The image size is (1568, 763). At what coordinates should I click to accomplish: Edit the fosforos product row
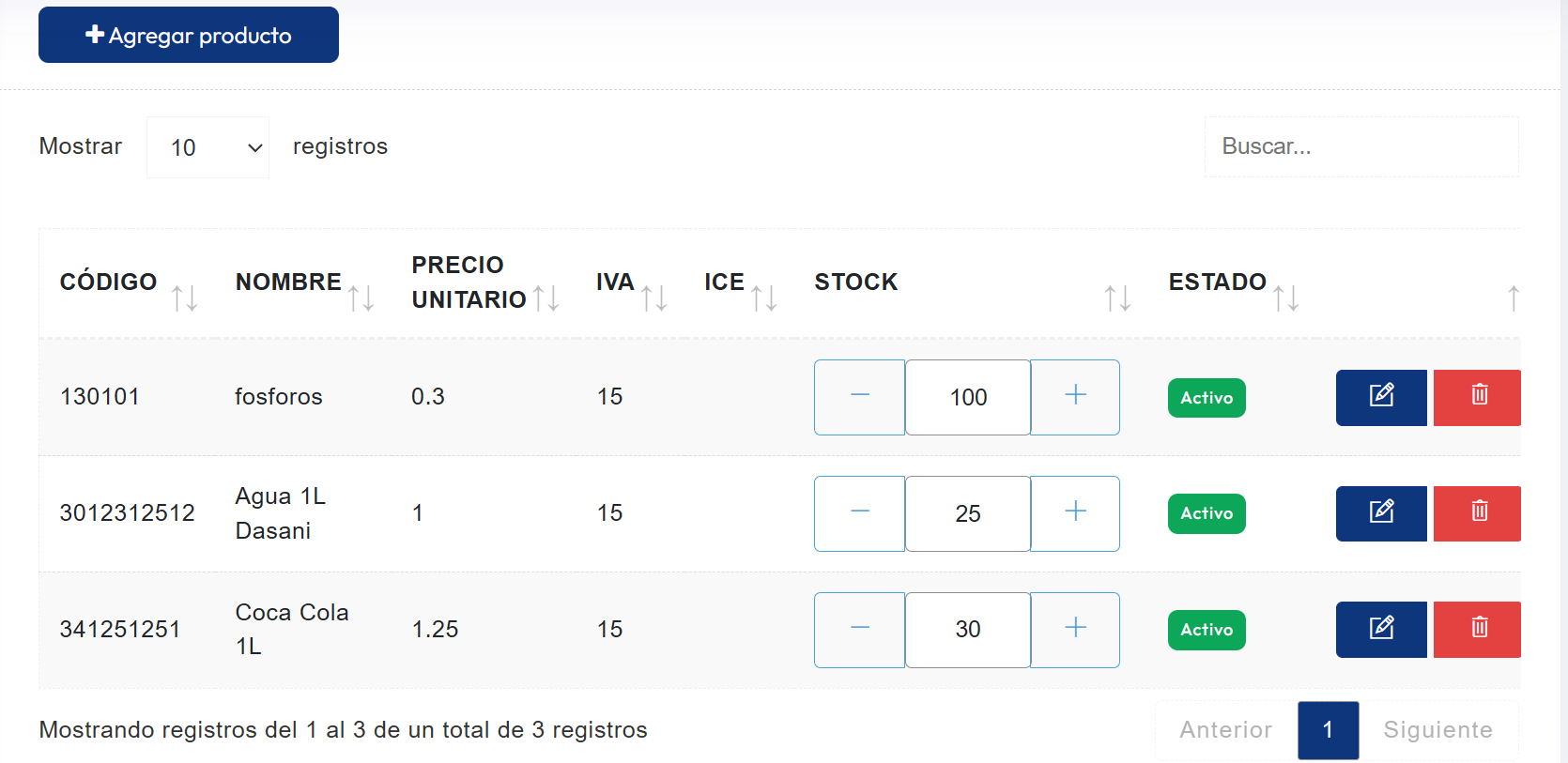tap(1381, 398)
